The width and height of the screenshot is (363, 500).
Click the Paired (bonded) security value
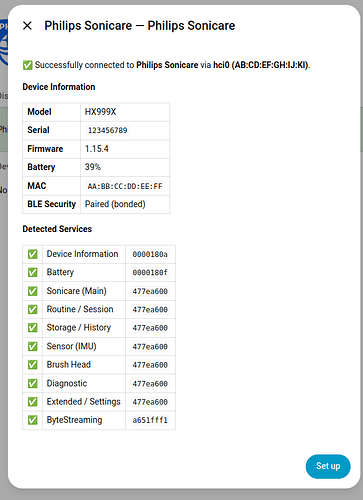pos(115,204)
